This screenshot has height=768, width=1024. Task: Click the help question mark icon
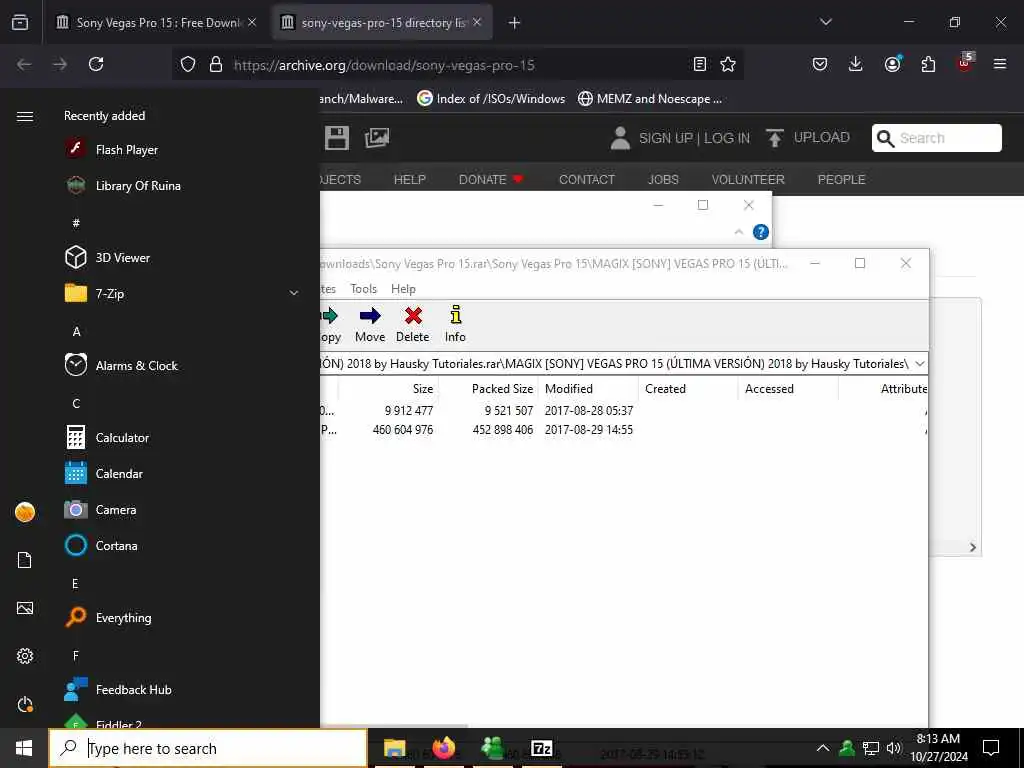pyautogui.click(x=761, y=232)
